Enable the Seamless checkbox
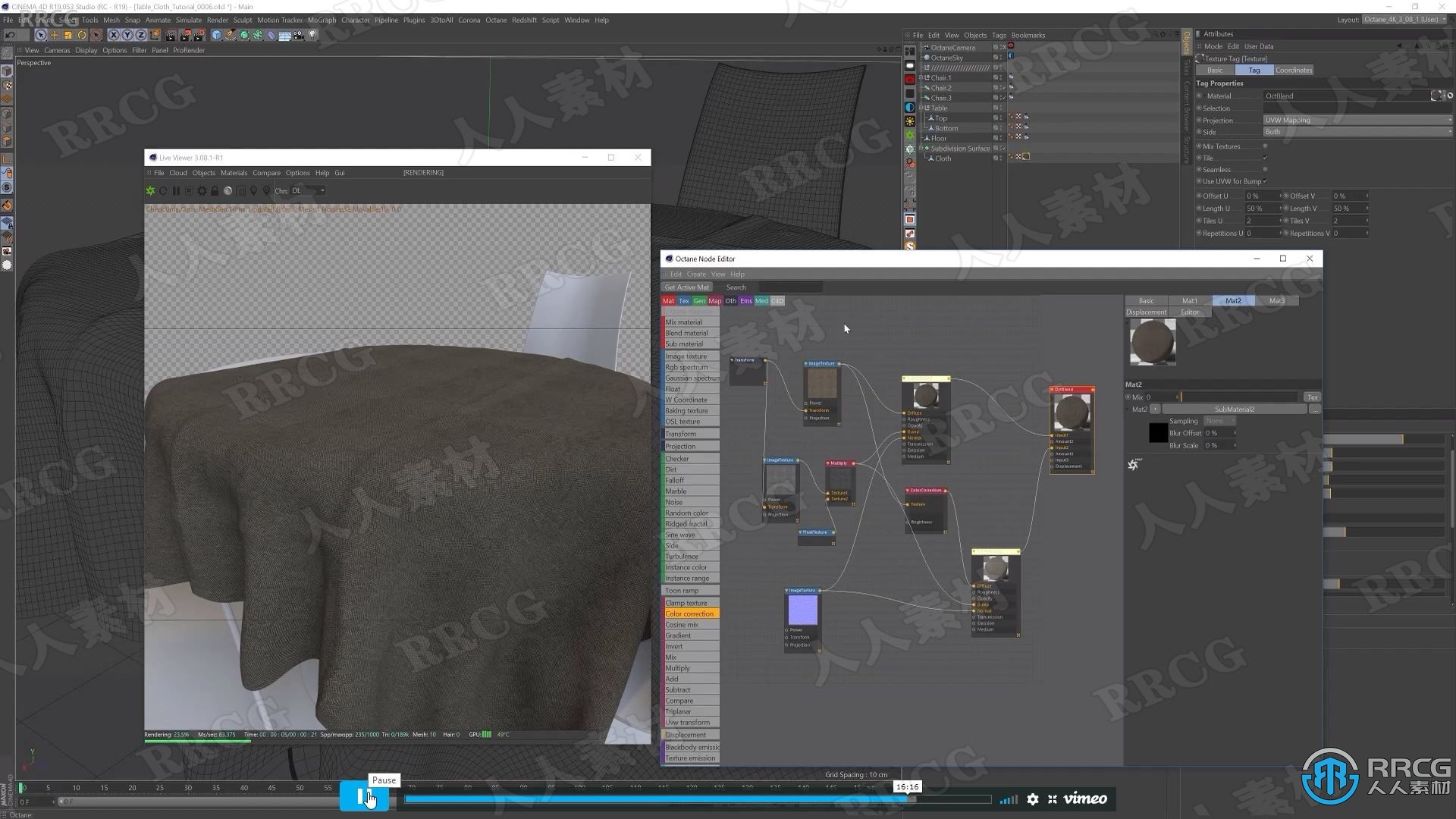The image size is (1456, 819). [x=1265, y=169]
